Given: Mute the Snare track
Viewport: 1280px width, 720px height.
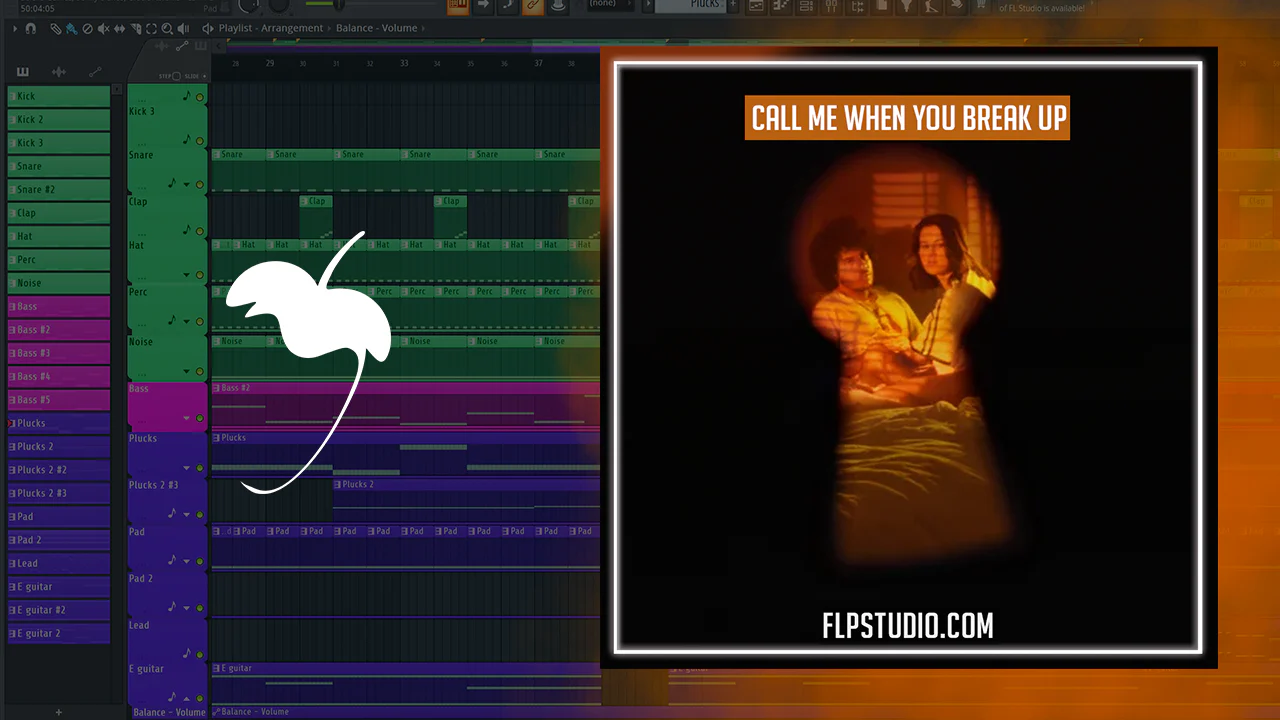Looking at the screenshot, I should point(200,185).
